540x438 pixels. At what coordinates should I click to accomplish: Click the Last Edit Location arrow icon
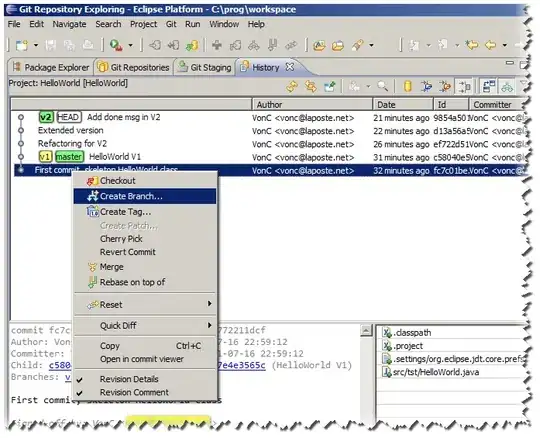[x=472, y=45]
